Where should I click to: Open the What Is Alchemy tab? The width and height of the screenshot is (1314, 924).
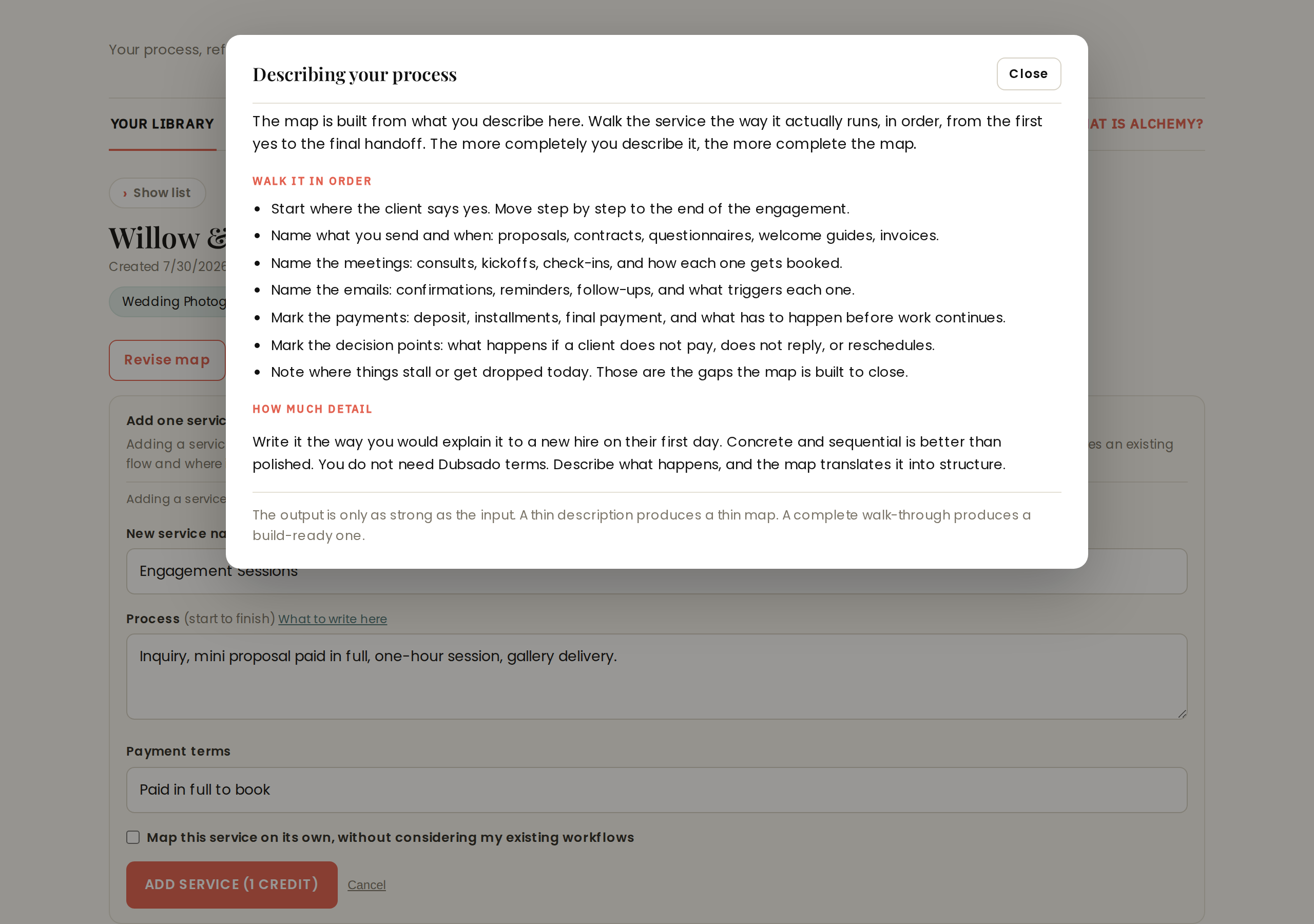pyautogui.click(x=1146, y=124)
